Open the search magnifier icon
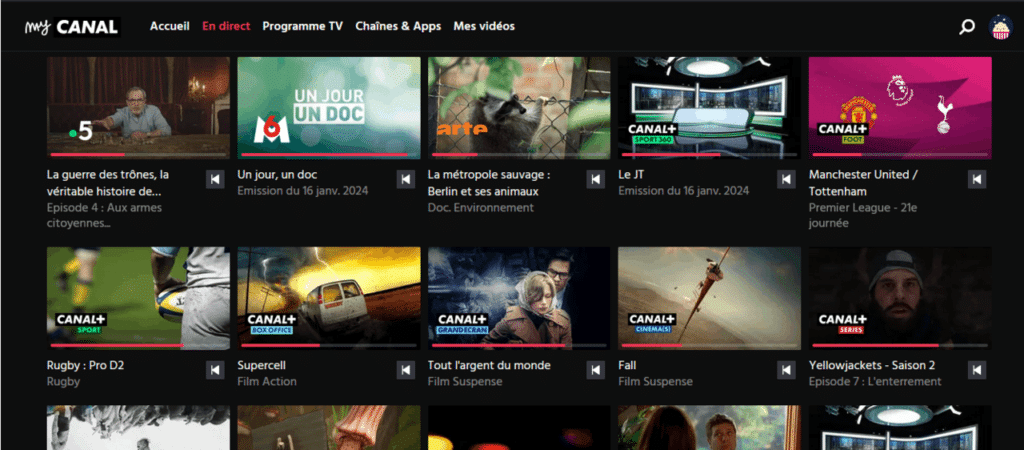This screenshot has width=1024, height=450. [x=967, y=27]
